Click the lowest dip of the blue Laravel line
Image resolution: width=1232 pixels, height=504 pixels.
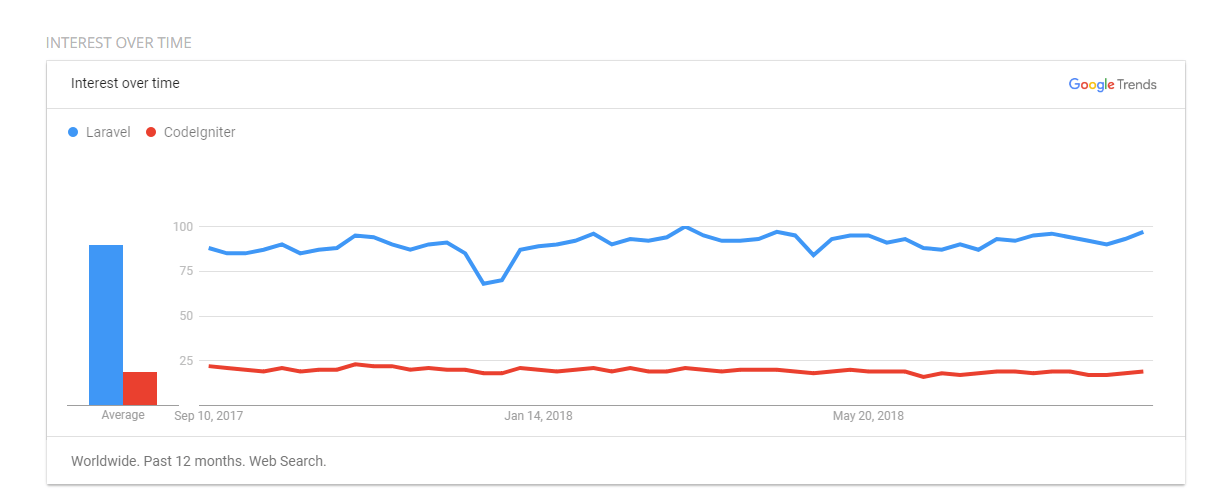pyautogui.click(x=484, y=283)
